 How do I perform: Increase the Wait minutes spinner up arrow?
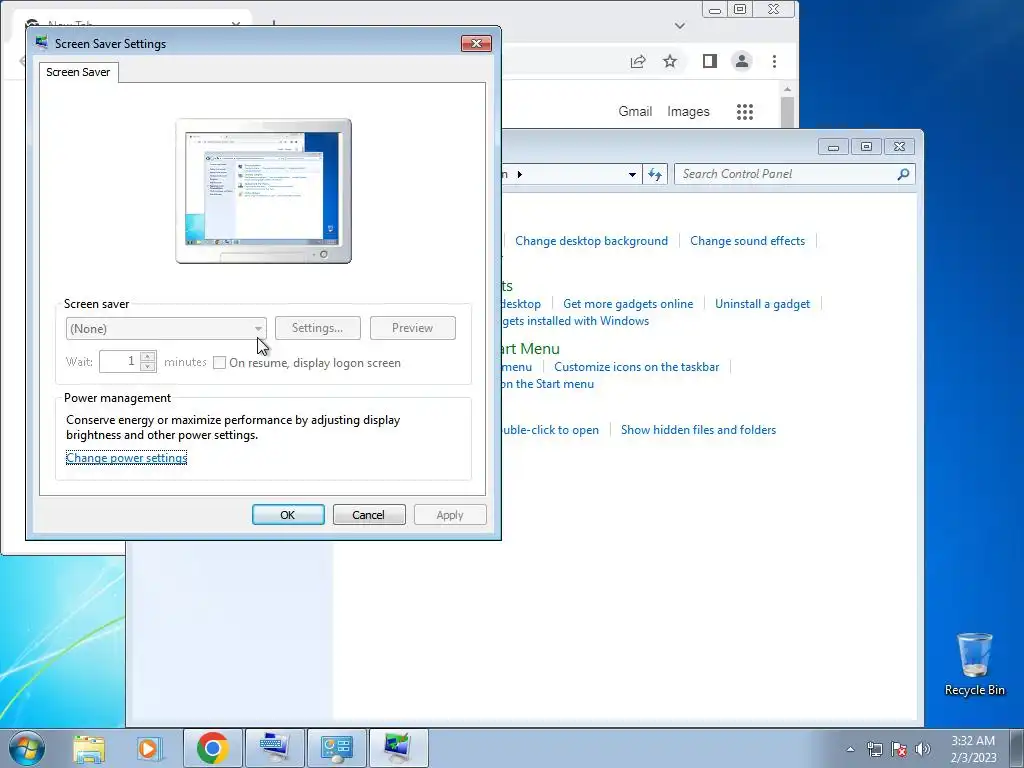point(148,356)
